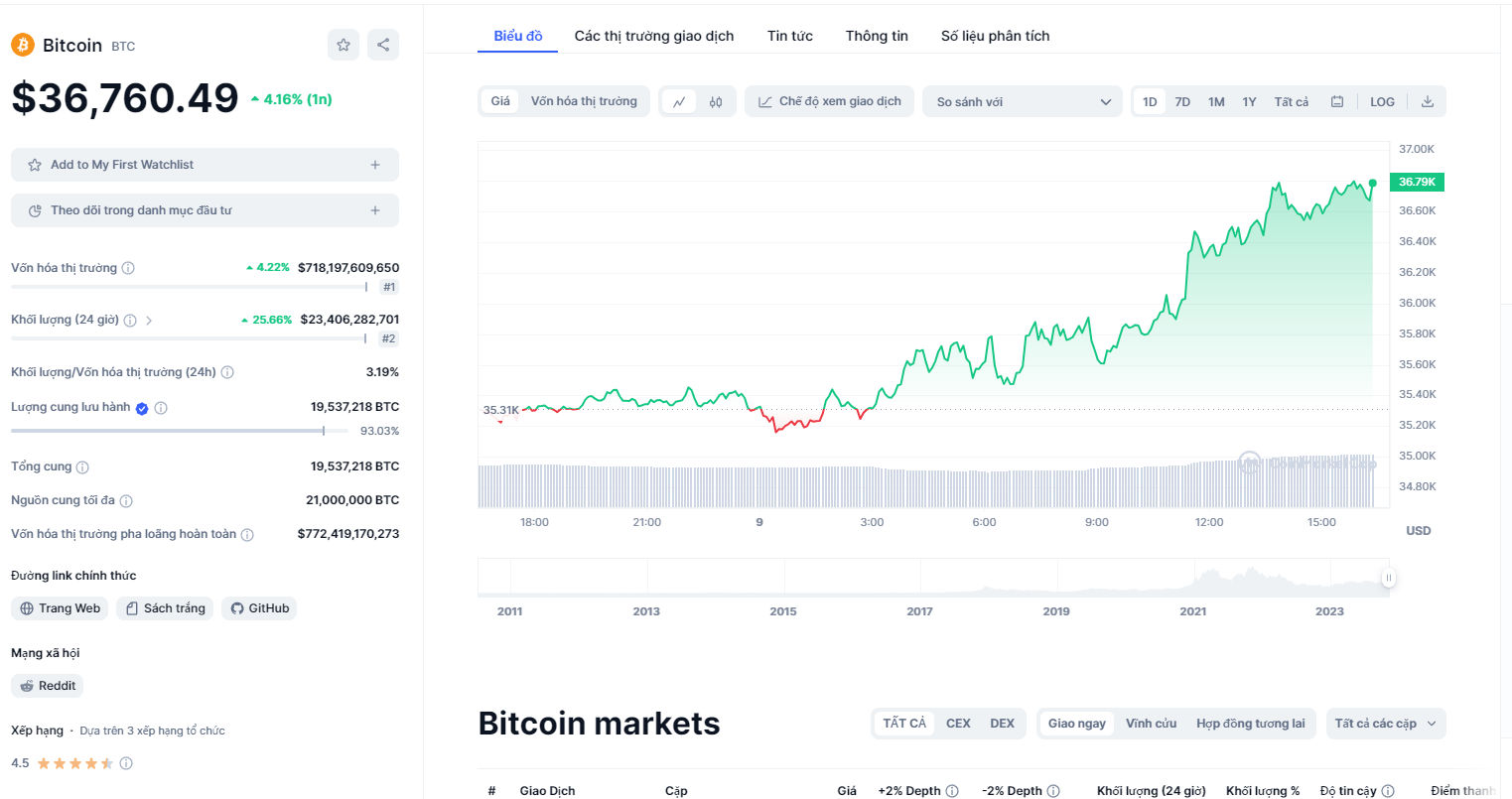Open Biểu đồ tab
This screenshot has height=799, width=1512.
pyautogui.click(x=518, y=36)
